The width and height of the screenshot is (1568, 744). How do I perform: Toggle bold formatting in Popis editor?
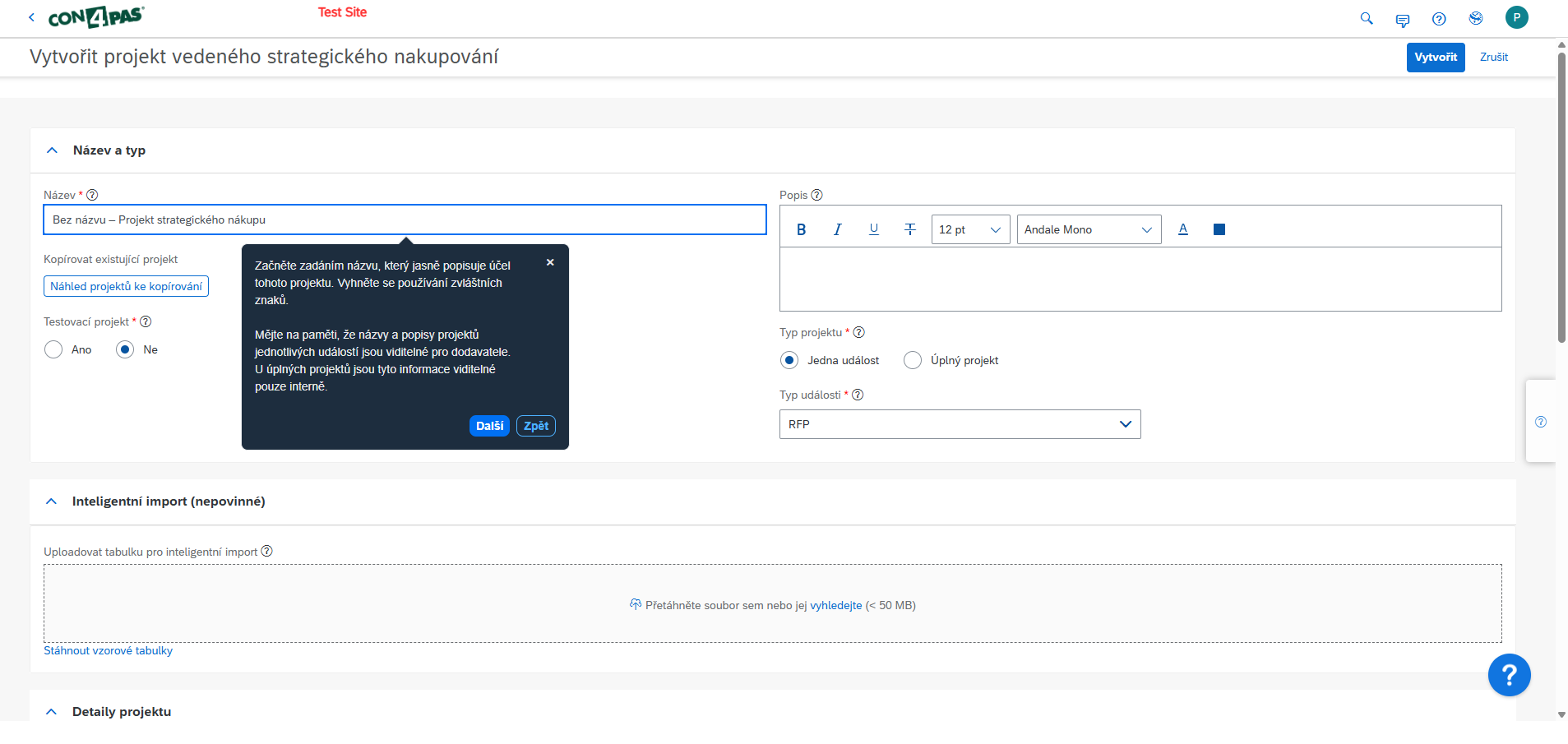[x=802, y=229]
